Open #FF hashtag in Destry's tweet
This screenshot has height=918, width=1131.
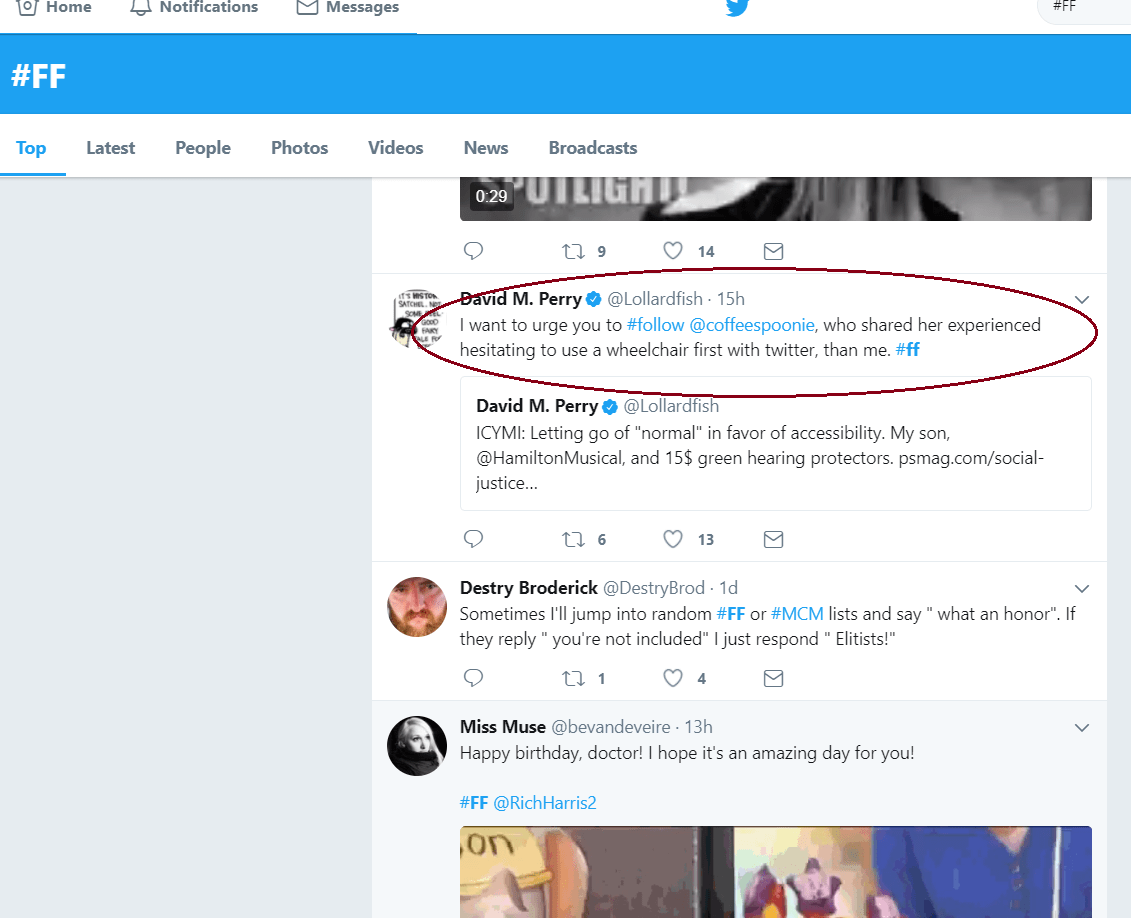pos(731,614)
